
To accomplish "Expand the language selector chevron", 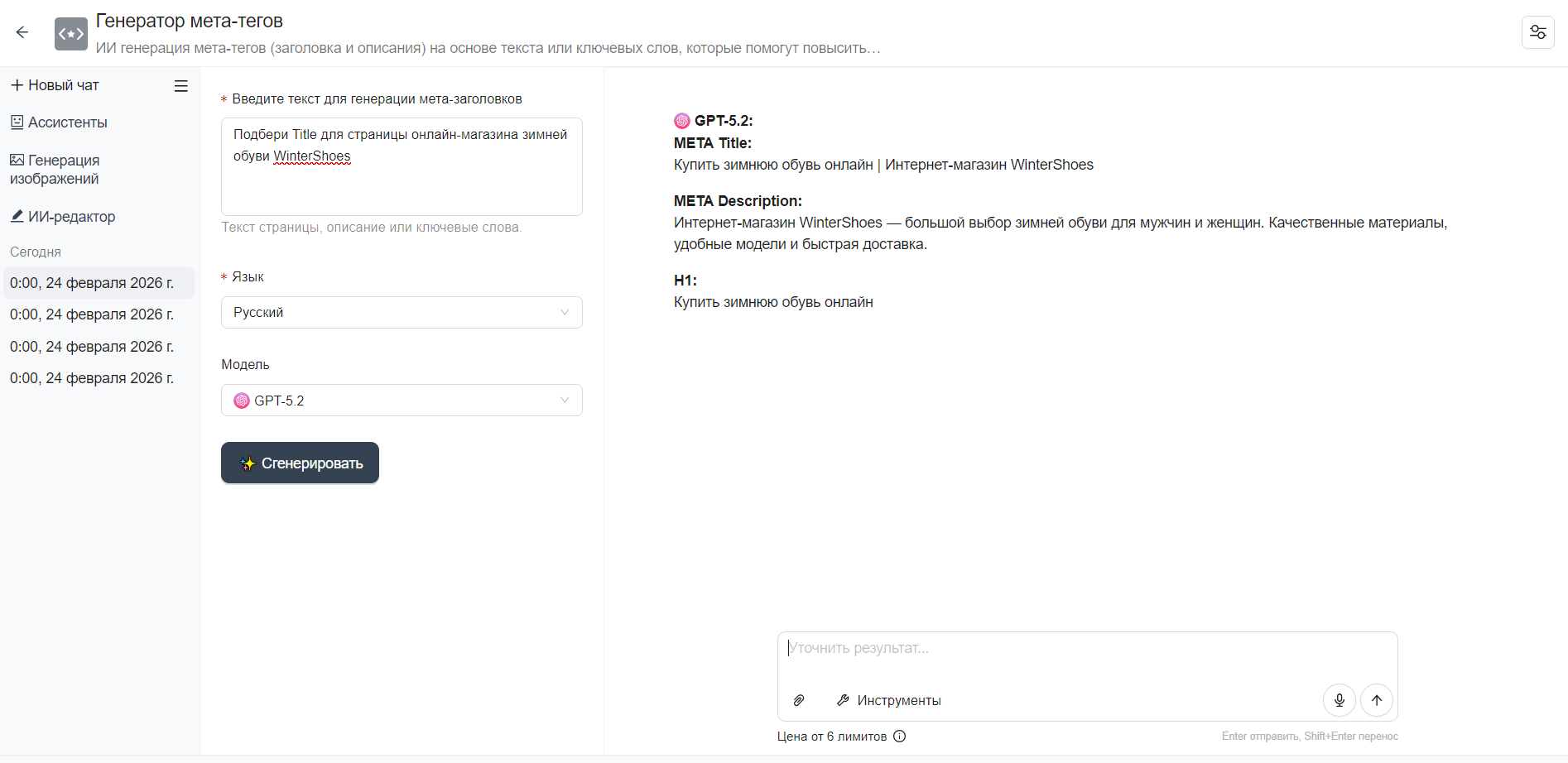I will click(565, 312).
